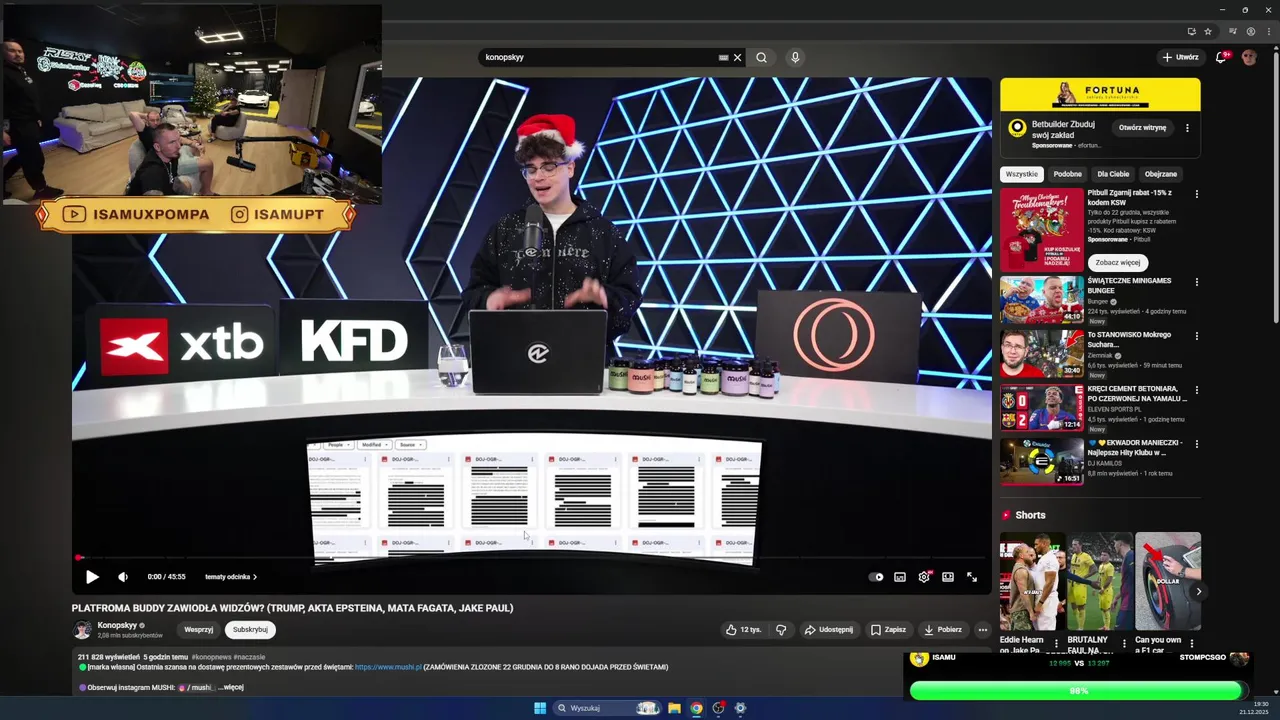This screenshot has height=720, width=1280.
Task: Play the video with the play button
Action: pyautogui.click(x=92, y=577)
